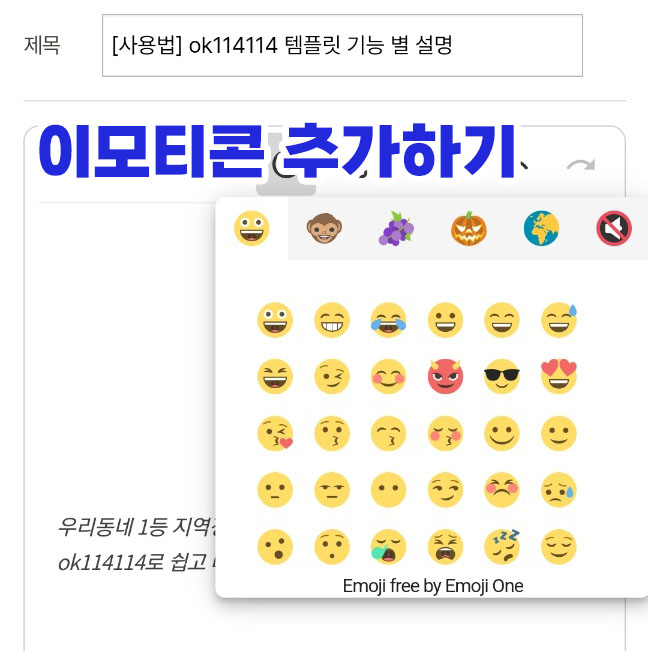The width and height of the screenshot is (648, 651).
Task: Insert the sleeping zzz face emoji
Action: [502, 547]
